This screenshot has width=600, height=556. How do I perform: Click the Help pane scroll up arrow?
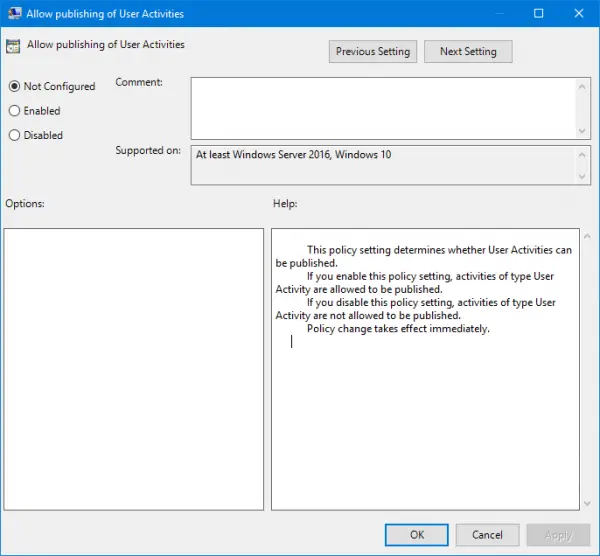(x=587, y=236)
